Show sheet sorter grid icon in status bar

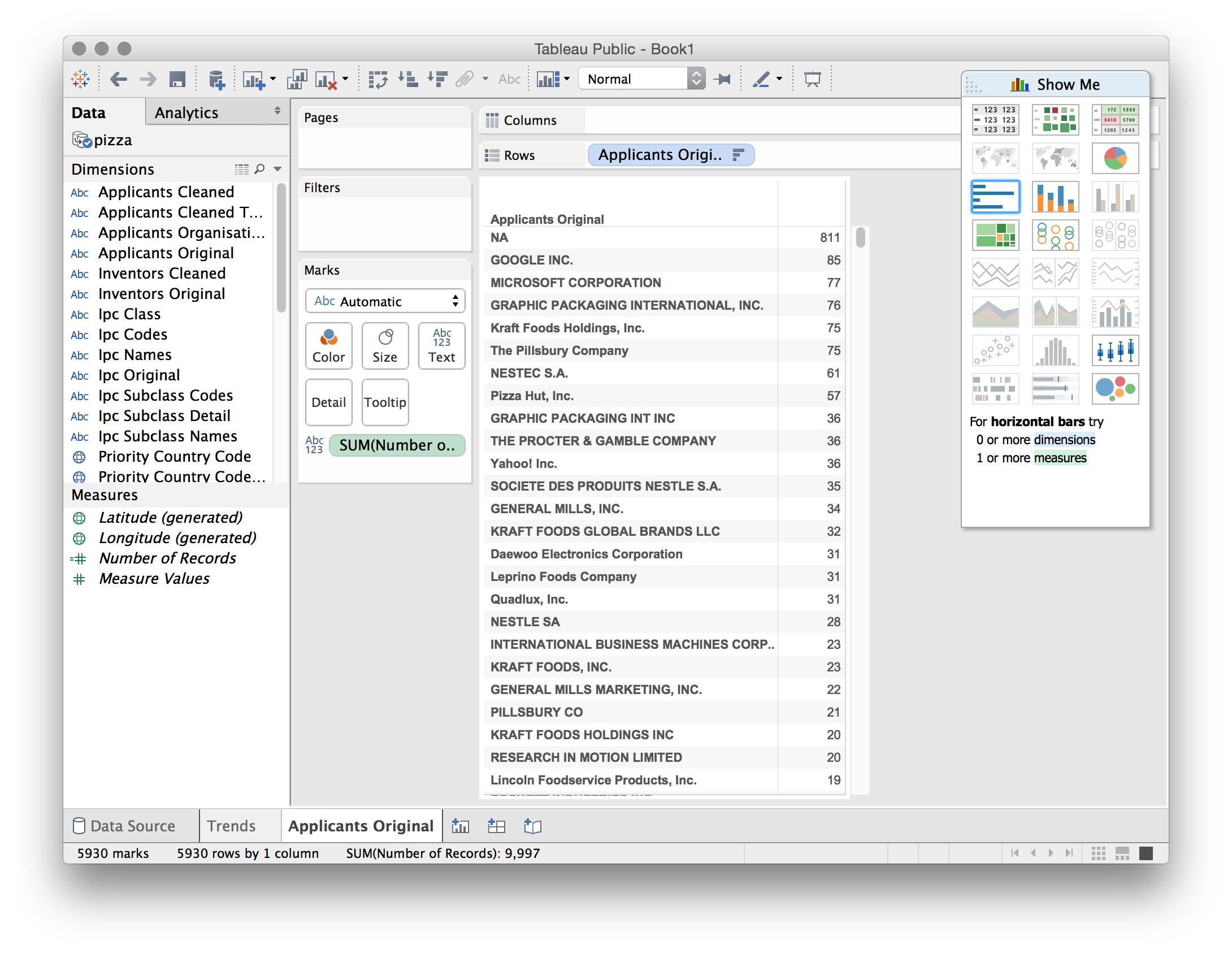coord(1098,853)
